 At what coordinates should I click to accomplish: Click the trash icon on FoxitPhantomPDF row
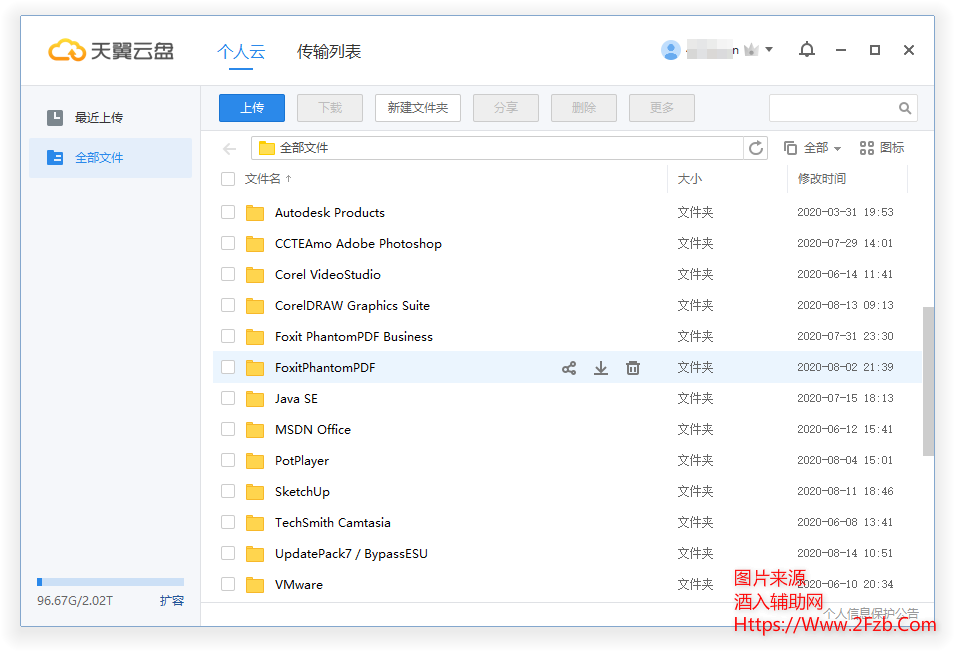[x=633, y=368]
